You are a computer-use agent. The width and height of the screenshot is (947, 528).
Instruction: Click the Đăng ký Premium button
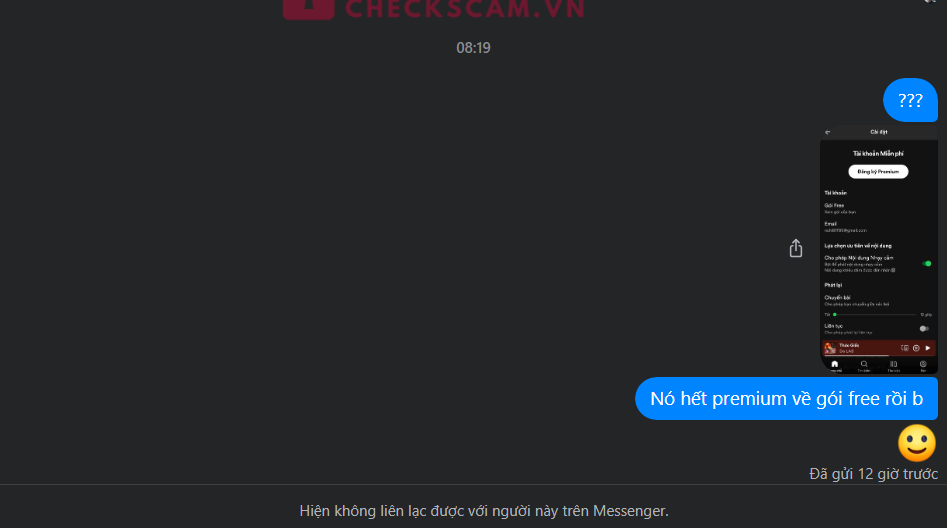pyautogui.click(x=878, y=172)
